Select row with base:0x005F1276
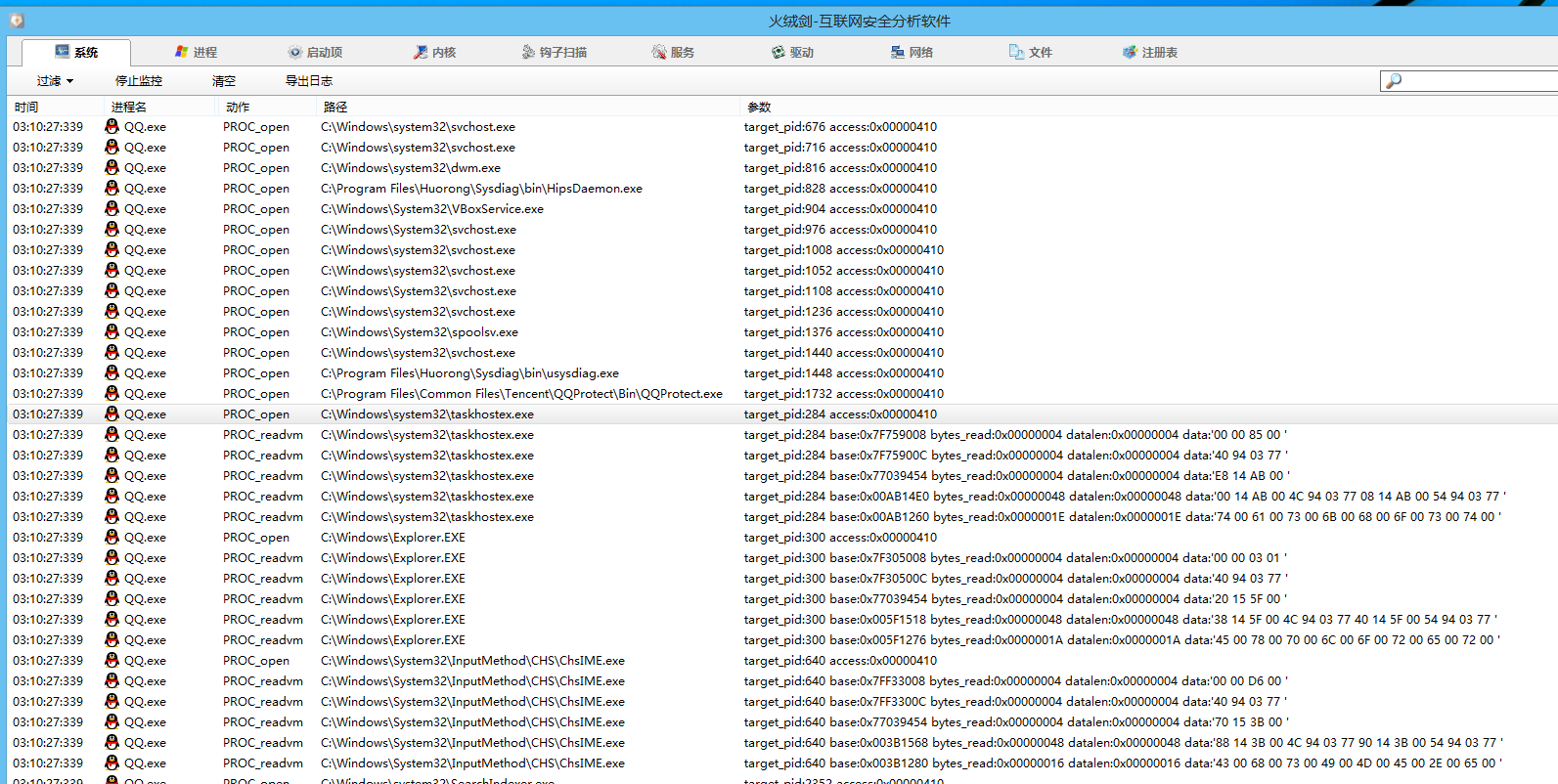 (782, 640)
